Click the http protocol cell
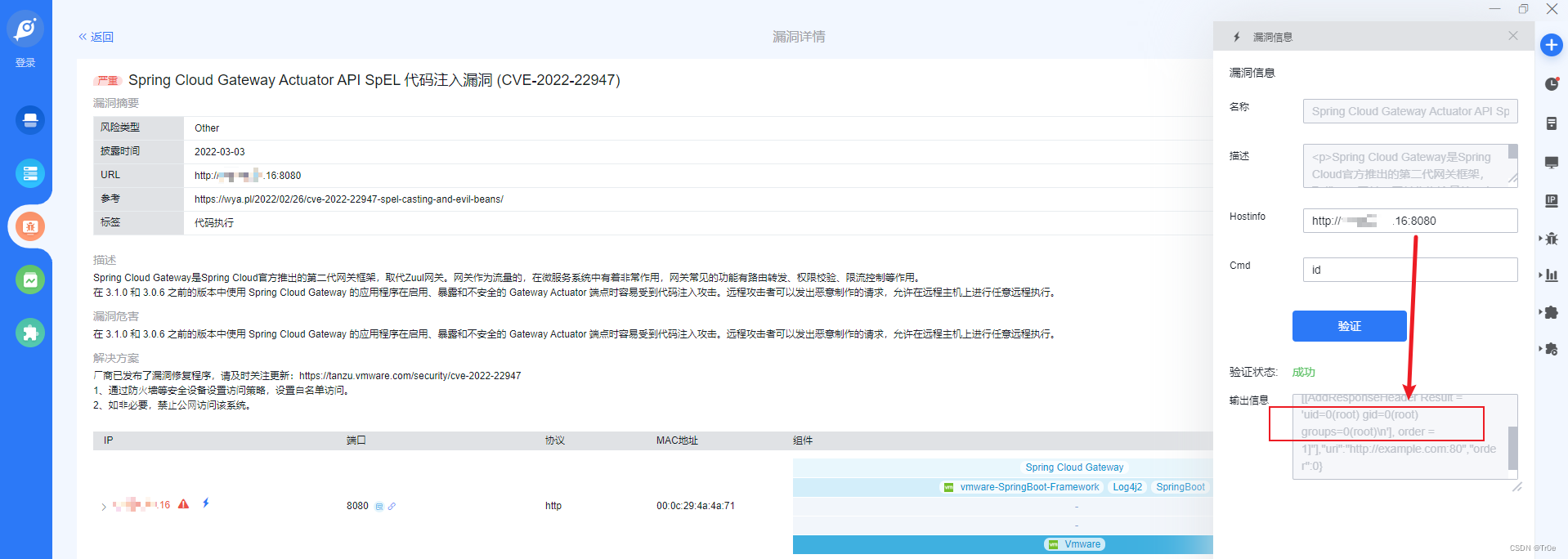The height and width of the screenshot is (559, 1568). (x=553, y=506)
